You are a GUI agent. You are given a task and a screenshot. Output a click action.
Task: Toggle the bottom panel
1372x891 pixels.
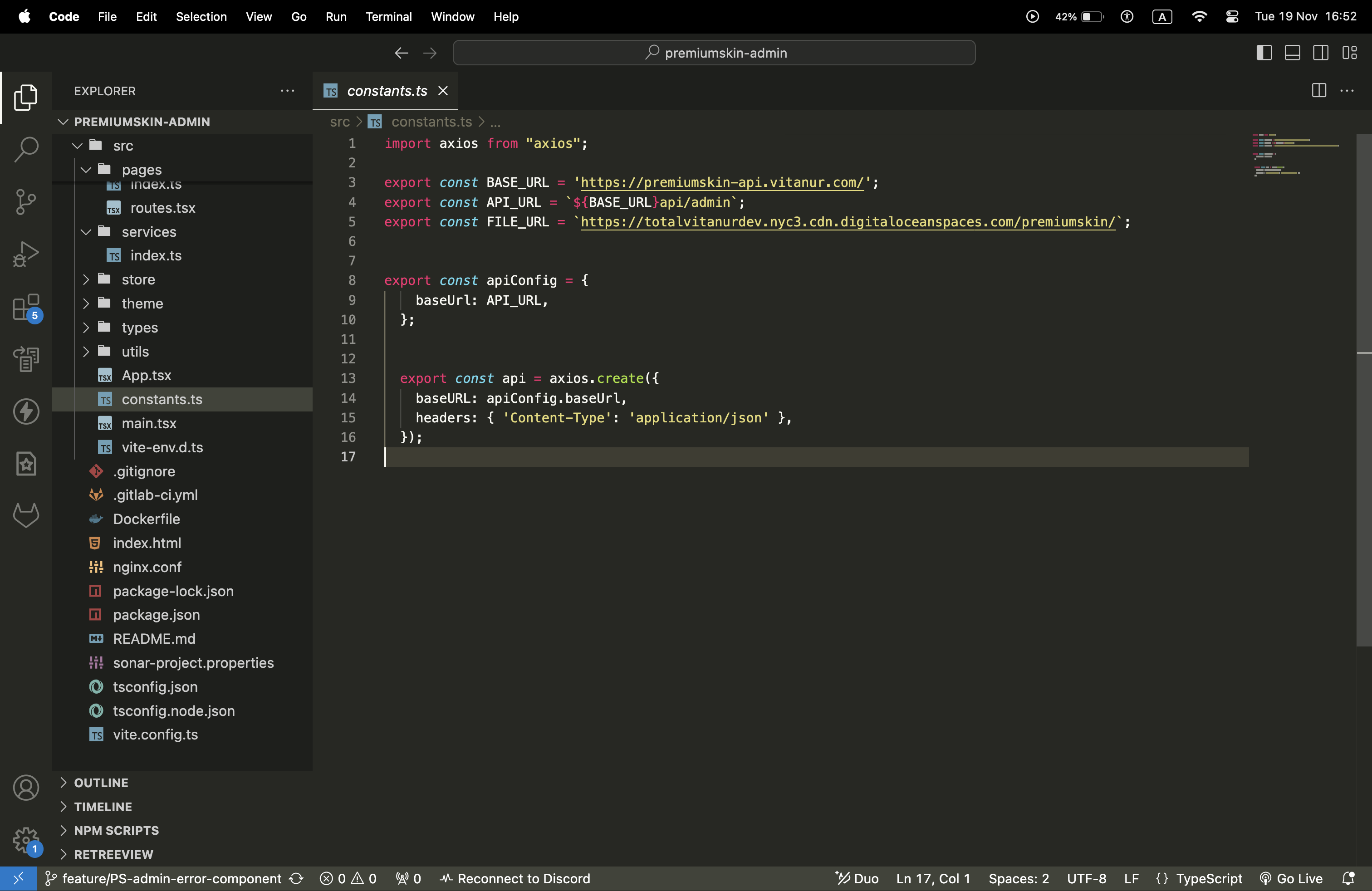(x=1292, y=53)
